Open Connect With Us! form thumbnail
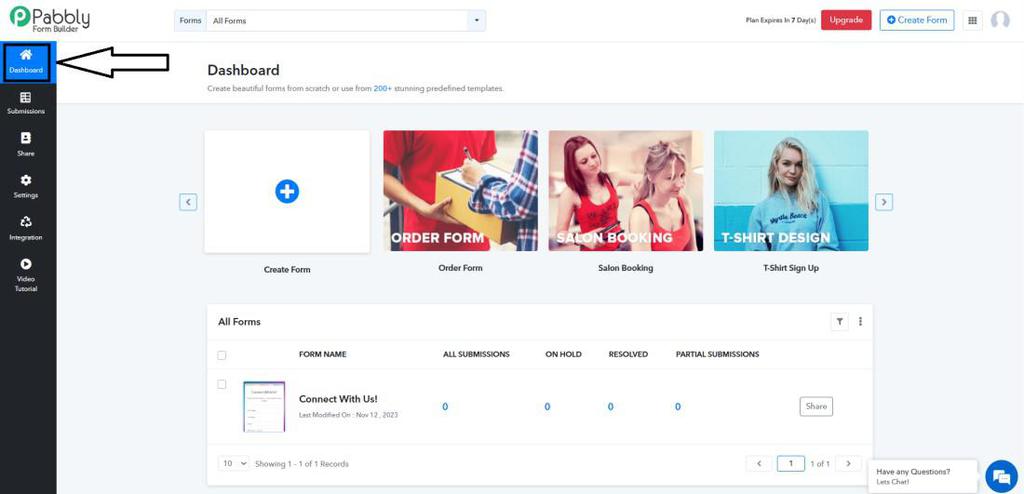This screenshot has width=1024, height=494. (264, 406)
